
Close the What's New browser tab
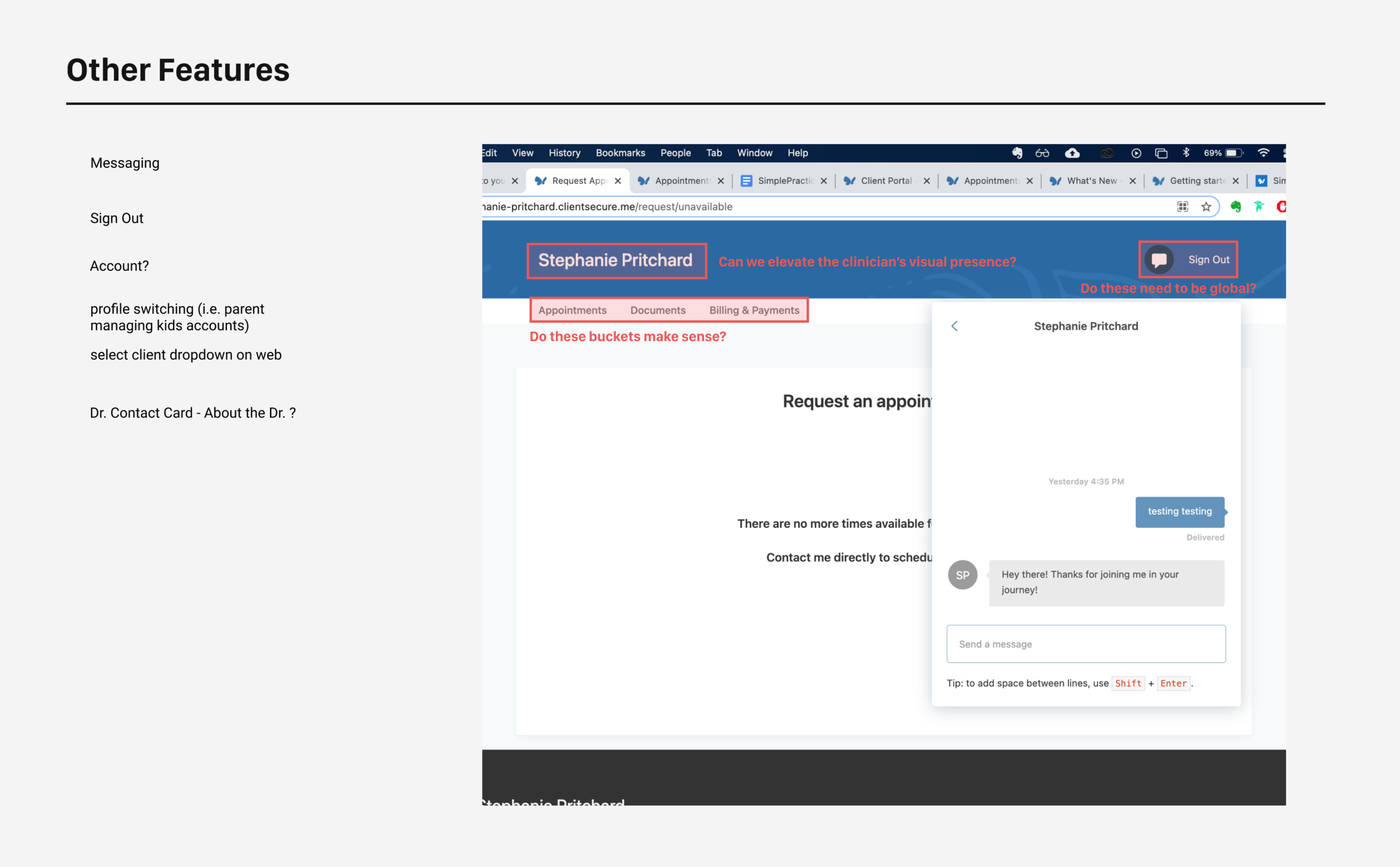[1133, 181]
